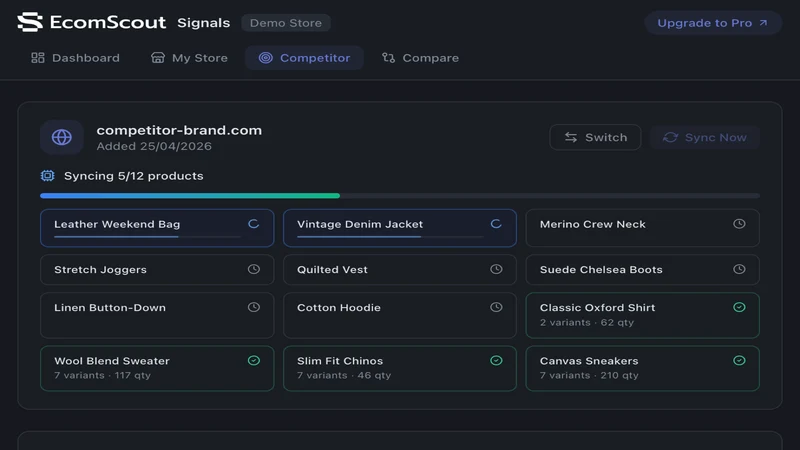The height and width of the screenshot is (450, 800).
Task: Click Suede Chelsea Boots clock icon
Action: [x=739, y=269]
